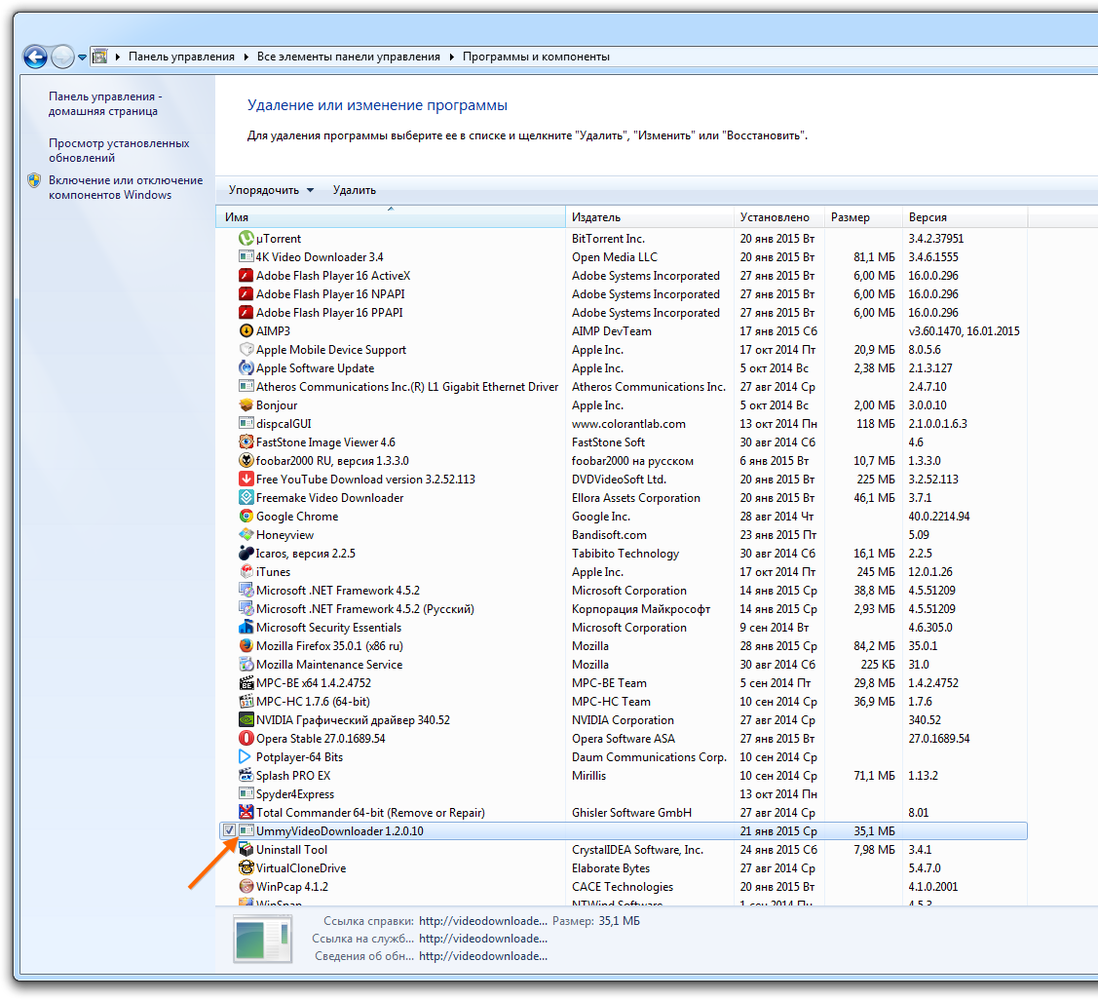
Task: Sort the list by the Версия column
Action: tap(964, 217)
